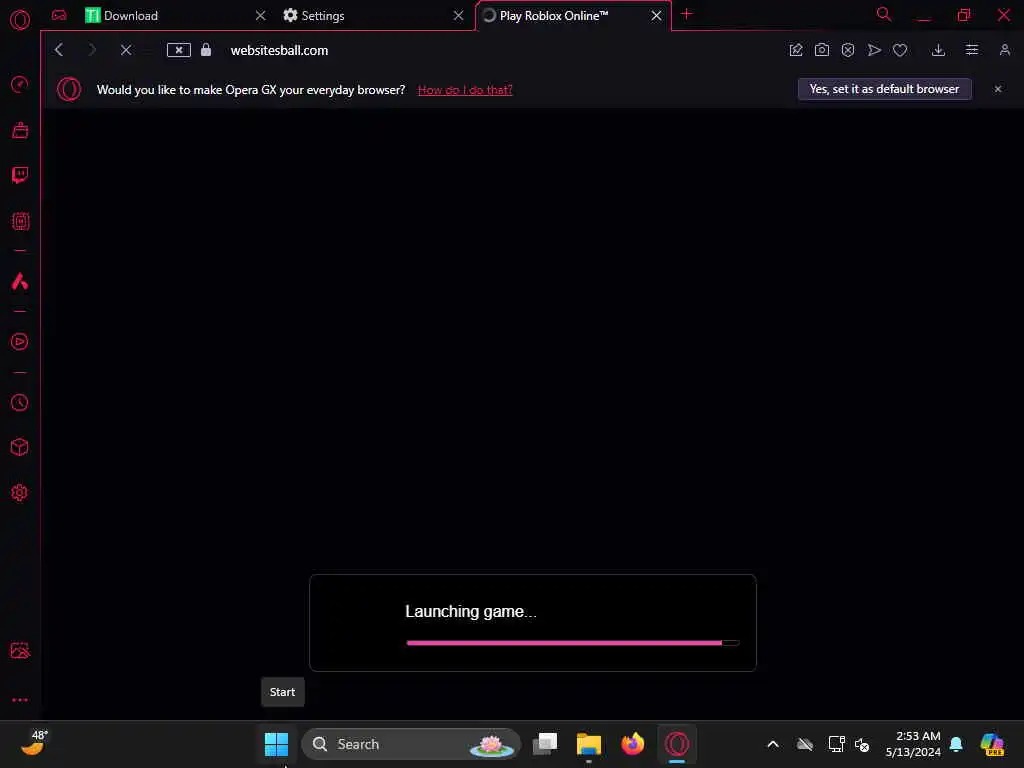
Task: Open sidebar Settings gear icon
Action: (20, 492)
